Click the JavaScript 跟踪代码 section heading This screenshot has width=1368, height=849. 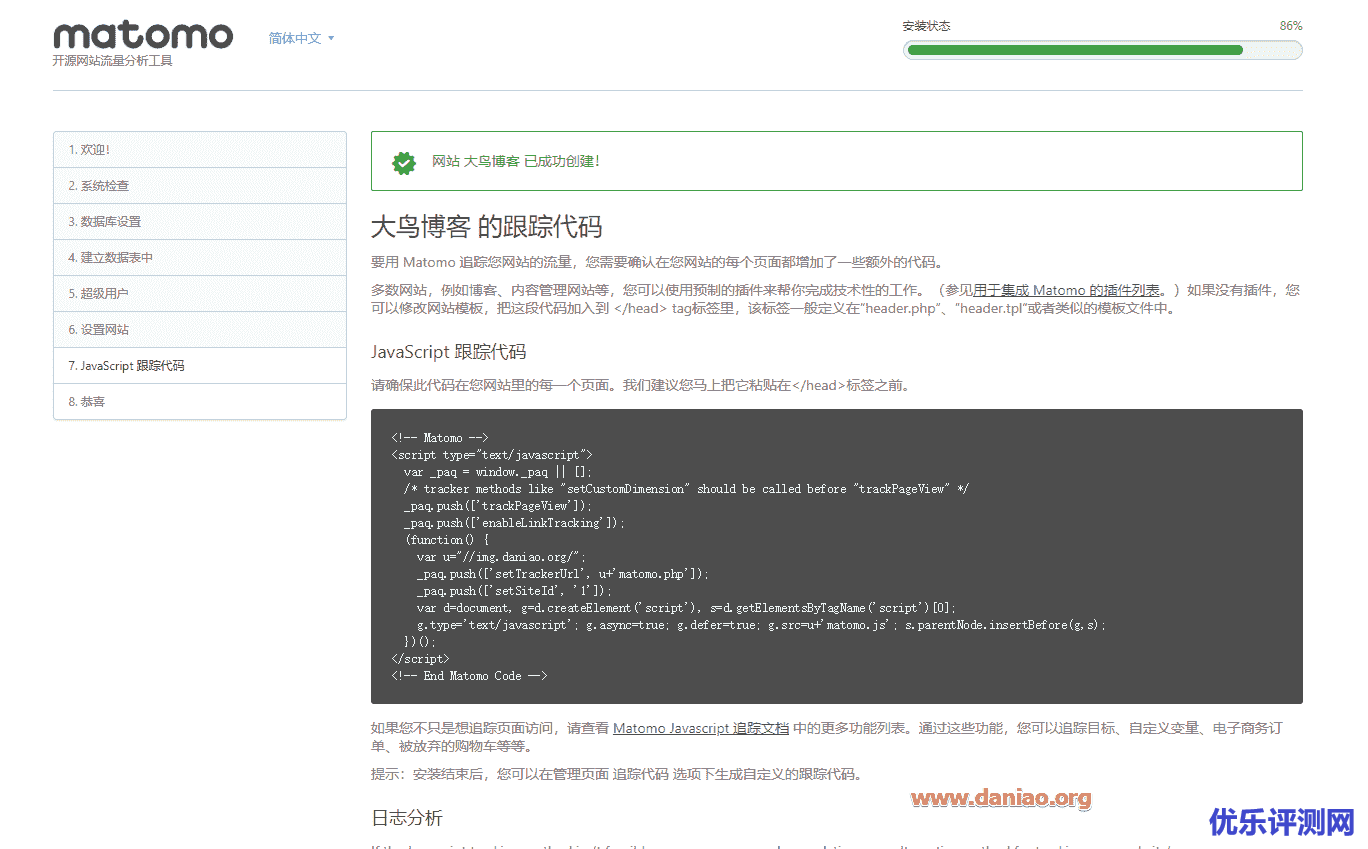pos(449,352)
